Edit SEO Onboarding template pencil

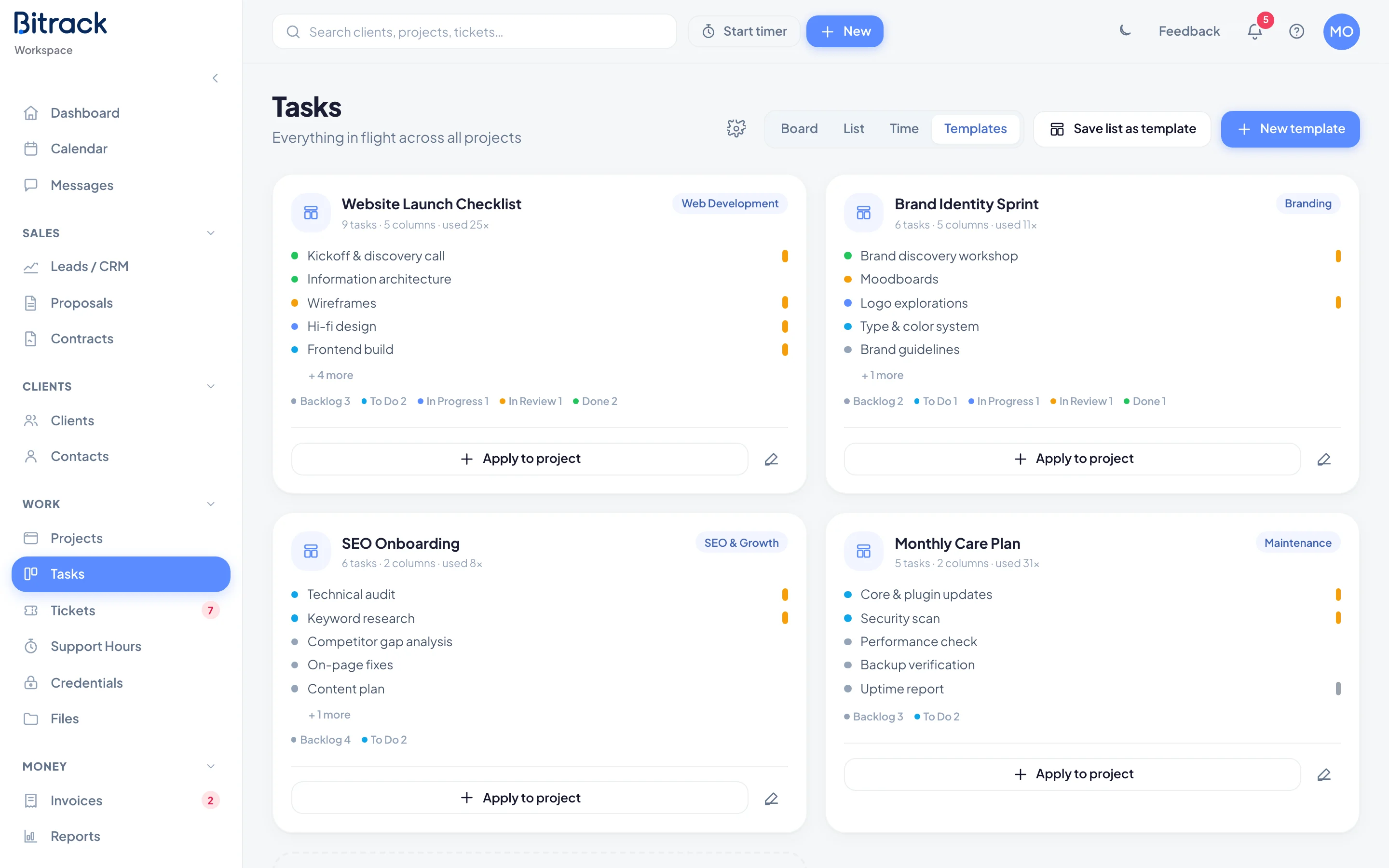tap(771, 799)
